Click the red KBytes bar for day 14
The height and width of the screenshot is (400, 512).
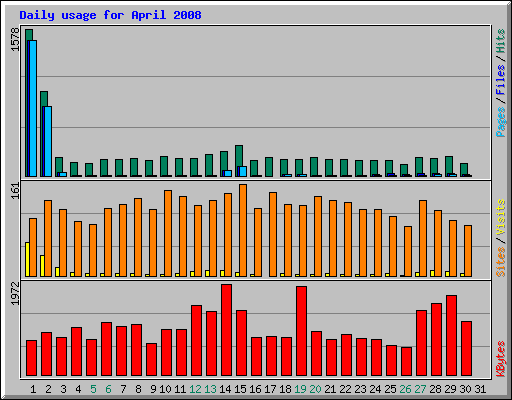(x=226, y=330)
